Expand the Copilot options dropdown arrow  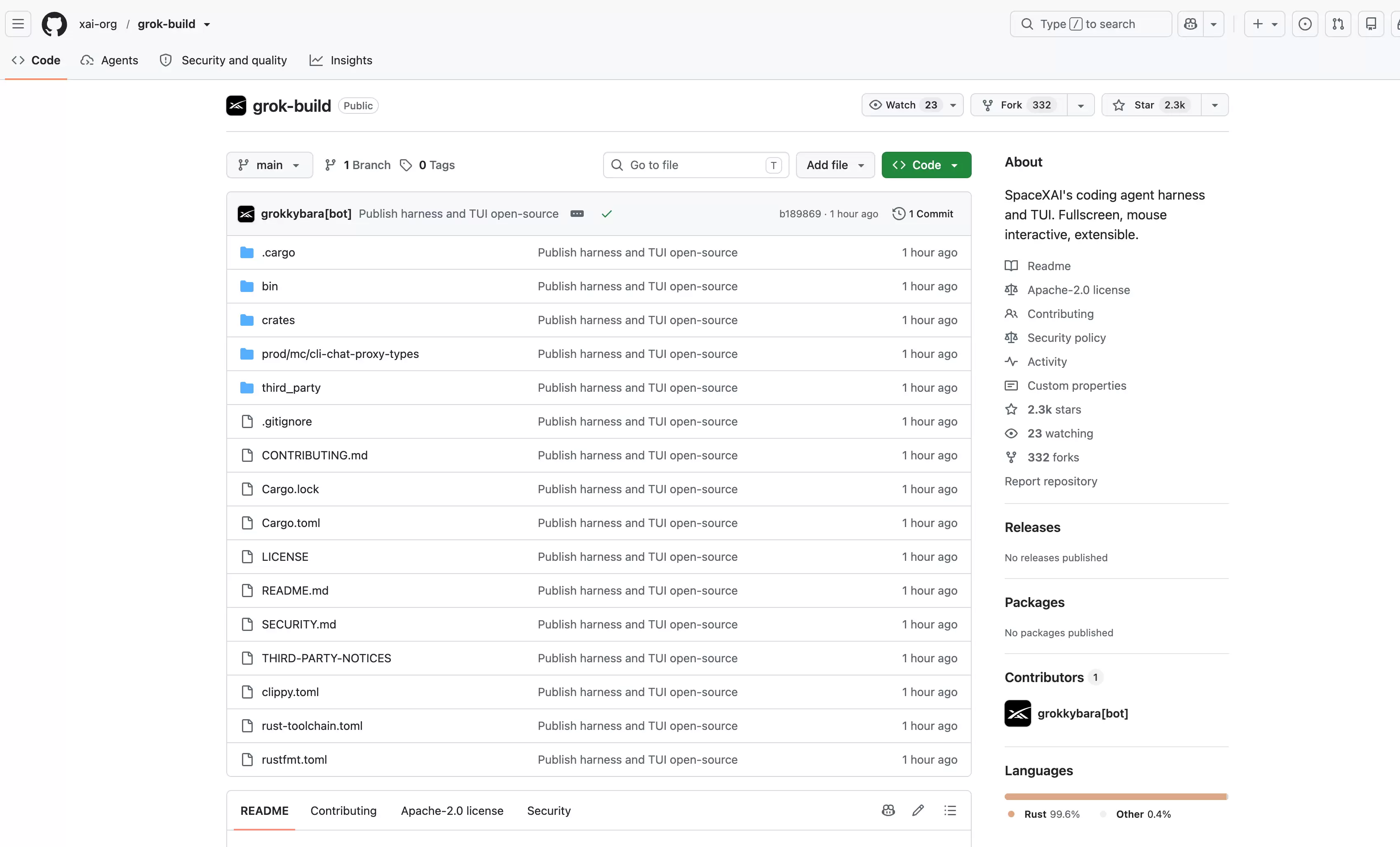coord(1213,24)
